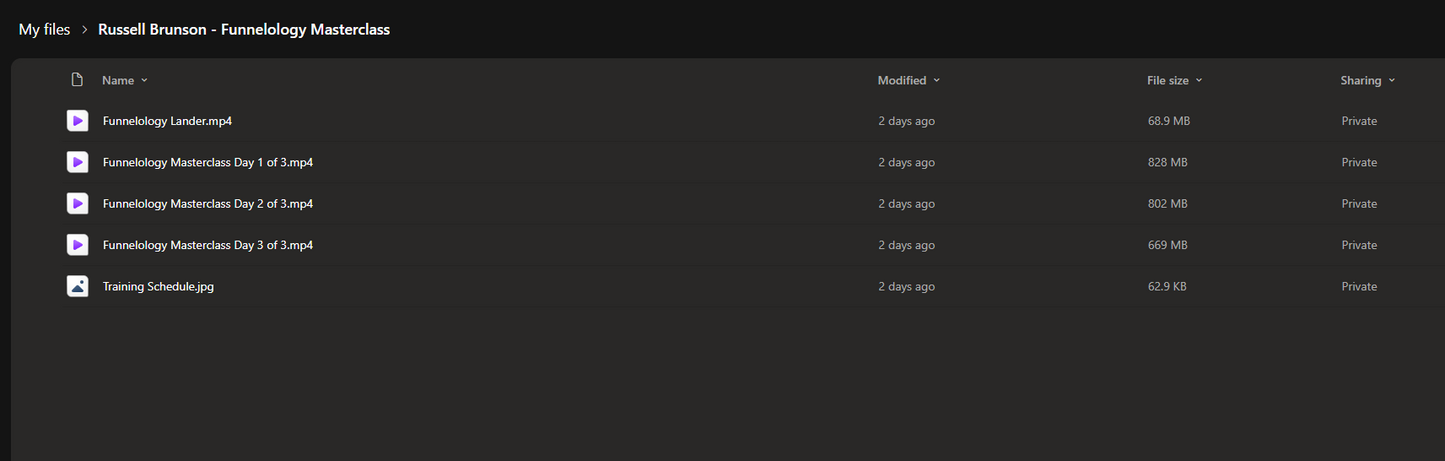This screenshot has height=461, width=1445.
Task: Go back to My files breadcrumb
Action: pyautogui.click(x=44, y=30)
